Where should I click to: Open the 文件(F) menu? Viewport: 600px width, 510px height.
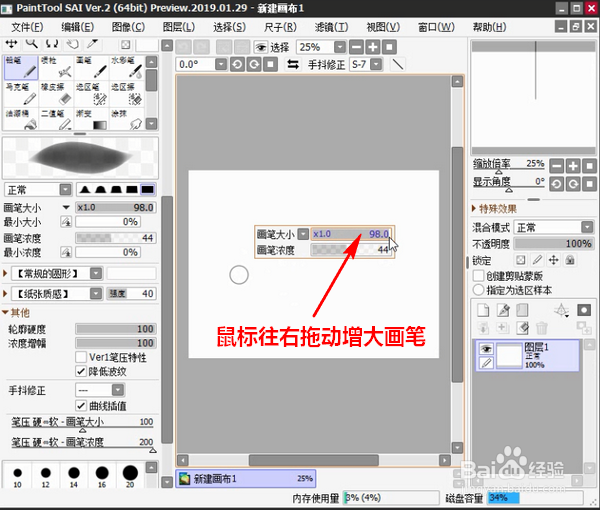pyautogui.click(x=27, y=27)
